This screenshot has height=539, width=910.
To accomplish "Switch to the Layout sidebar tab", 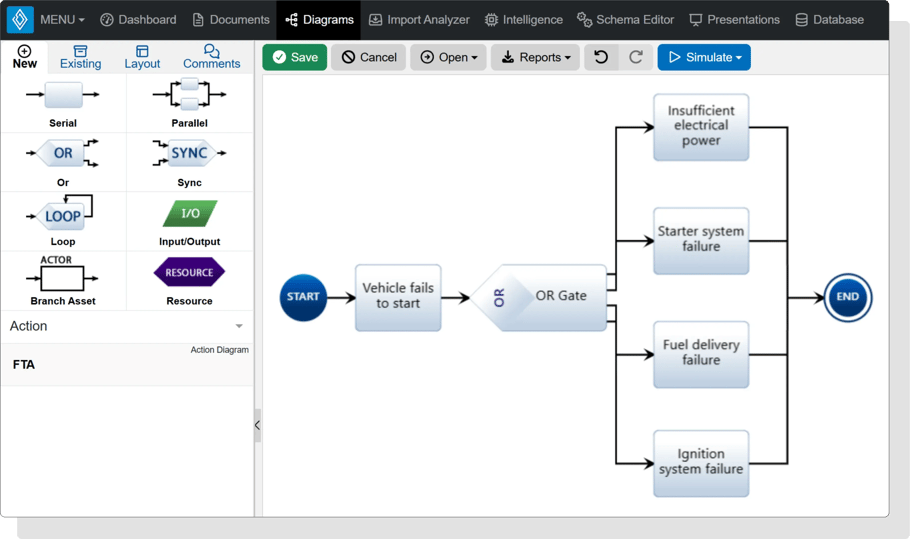I will click(x=142, y=57).
